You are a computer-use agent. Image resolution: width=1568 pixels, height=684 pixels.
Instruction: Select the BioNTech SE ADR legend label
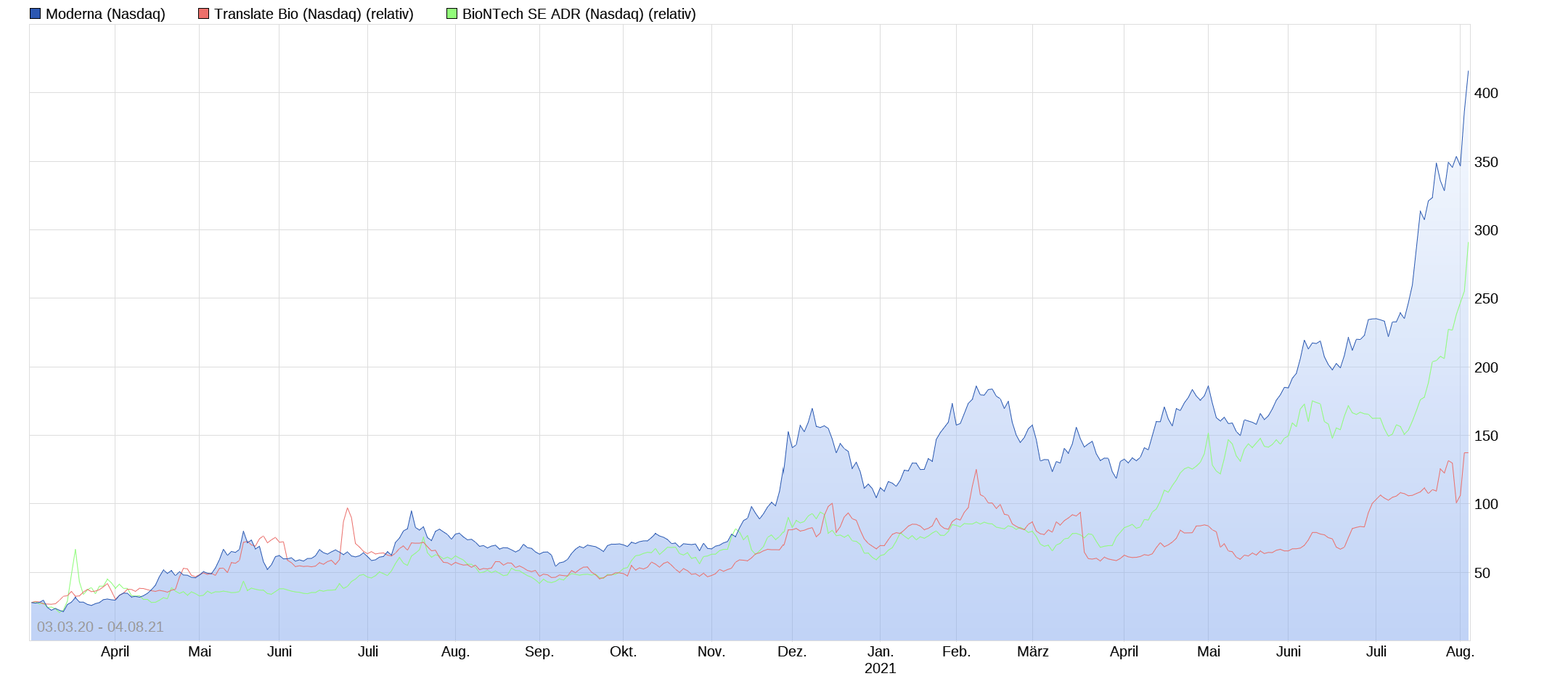click(579, 14)
